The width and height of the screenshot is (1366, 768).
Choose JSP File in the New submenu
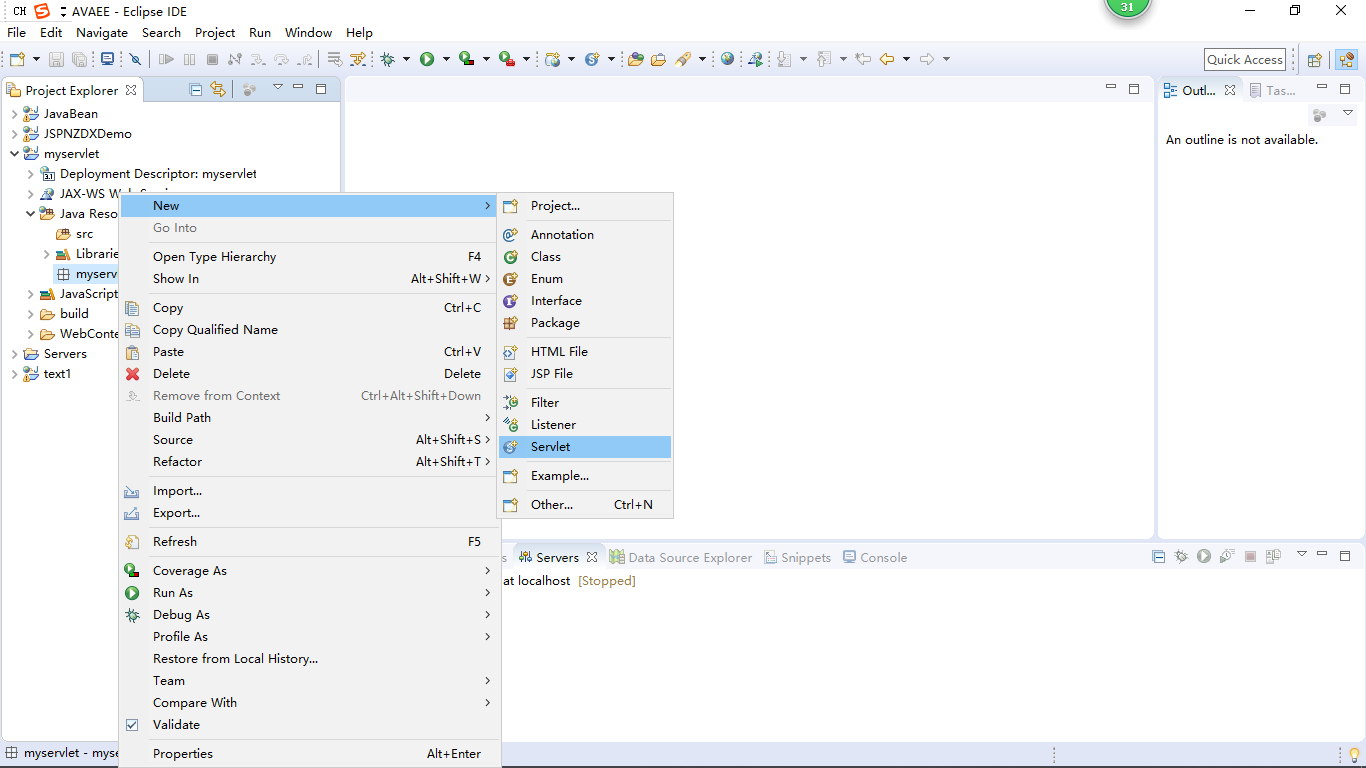pyautogui.click(x=585, y=374)
